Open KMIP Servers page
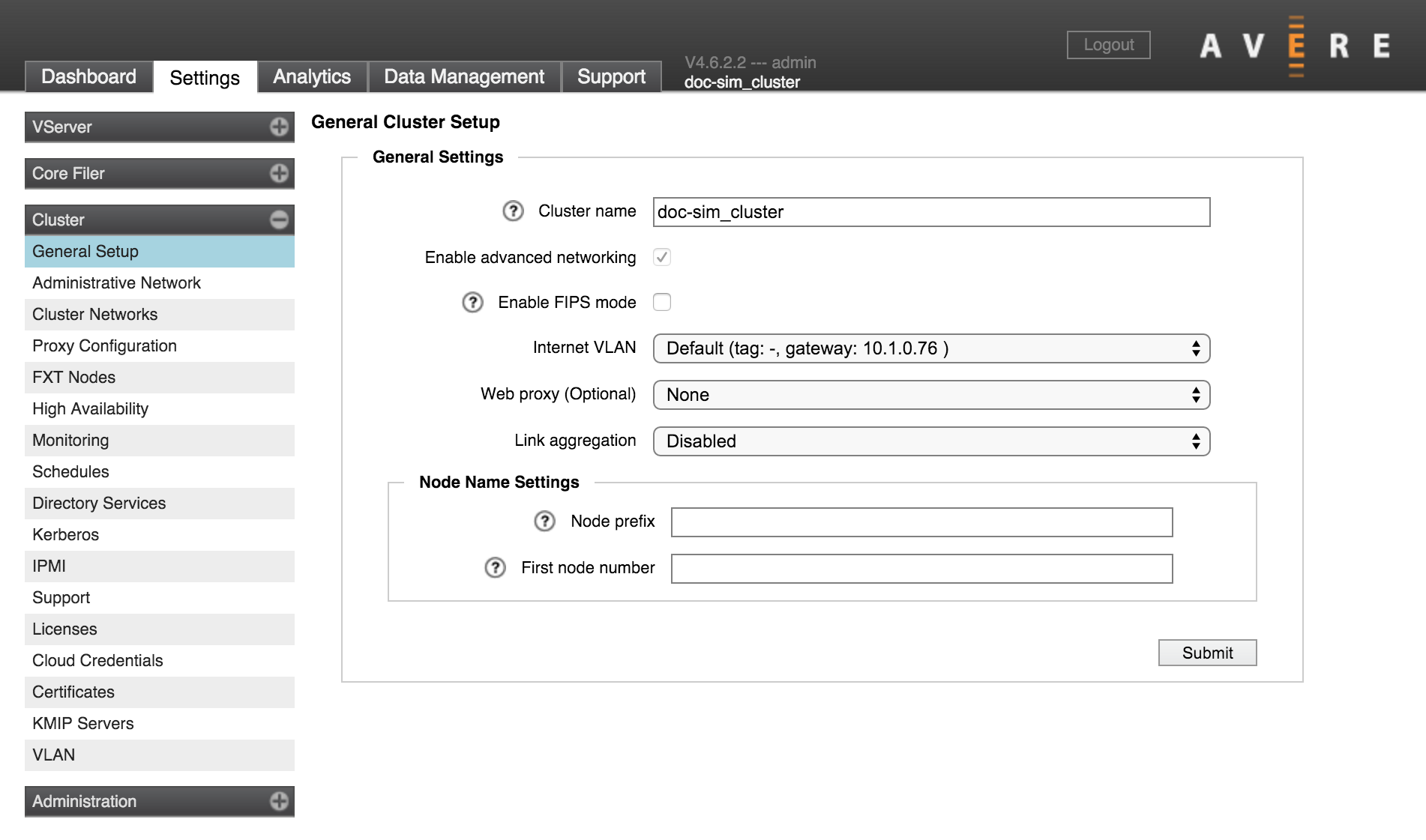The height and width of the screenshot is (840, 1426). 160,724
